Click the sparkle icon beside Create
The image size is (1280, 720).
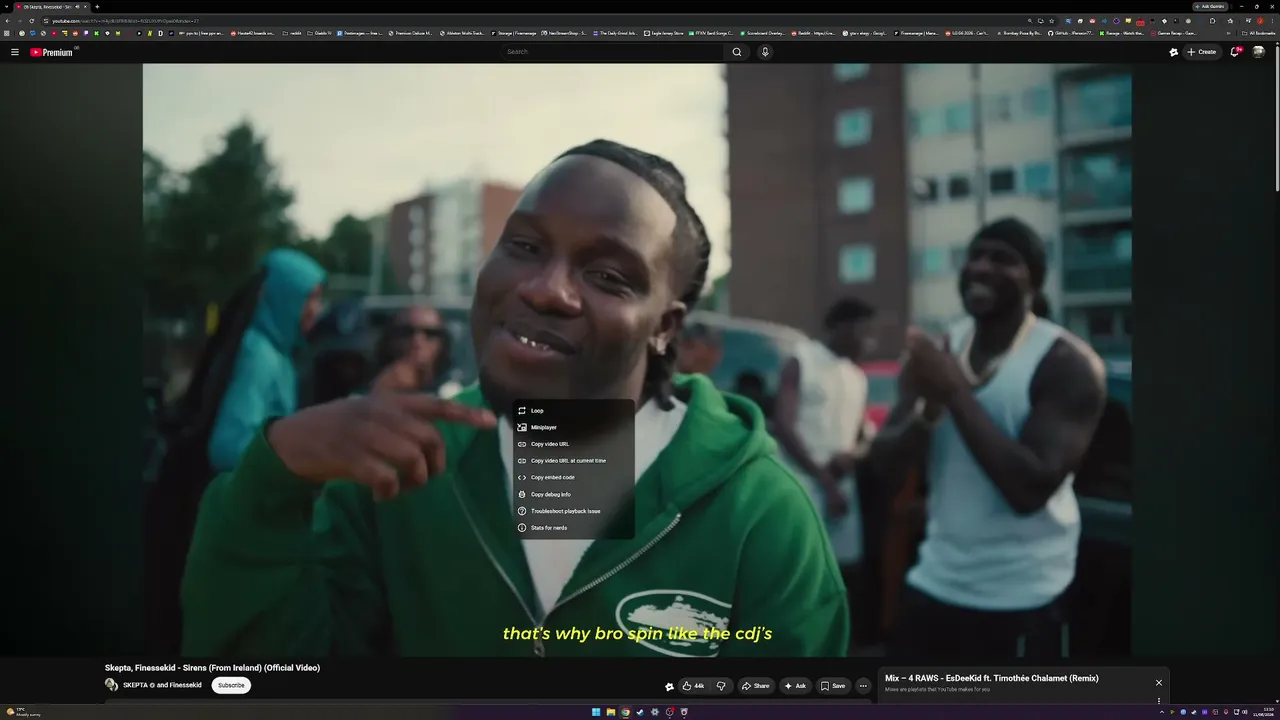(x=1173, y=52)
